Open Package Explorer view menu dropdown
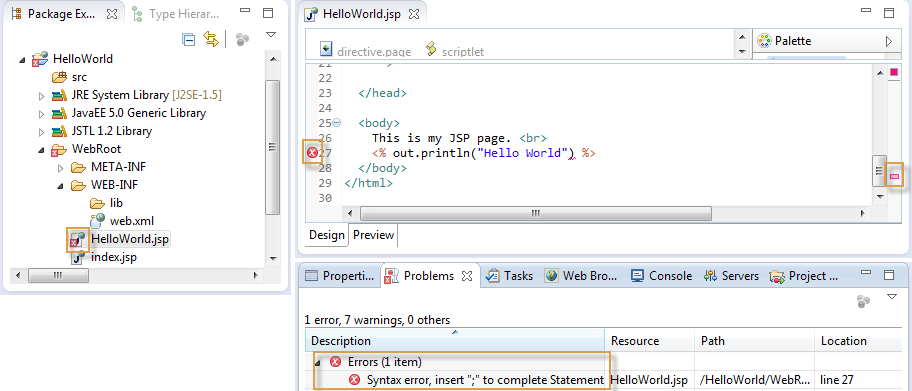This screenshot has height=391, width=912. pyautogui.click(x=270, y=35)
